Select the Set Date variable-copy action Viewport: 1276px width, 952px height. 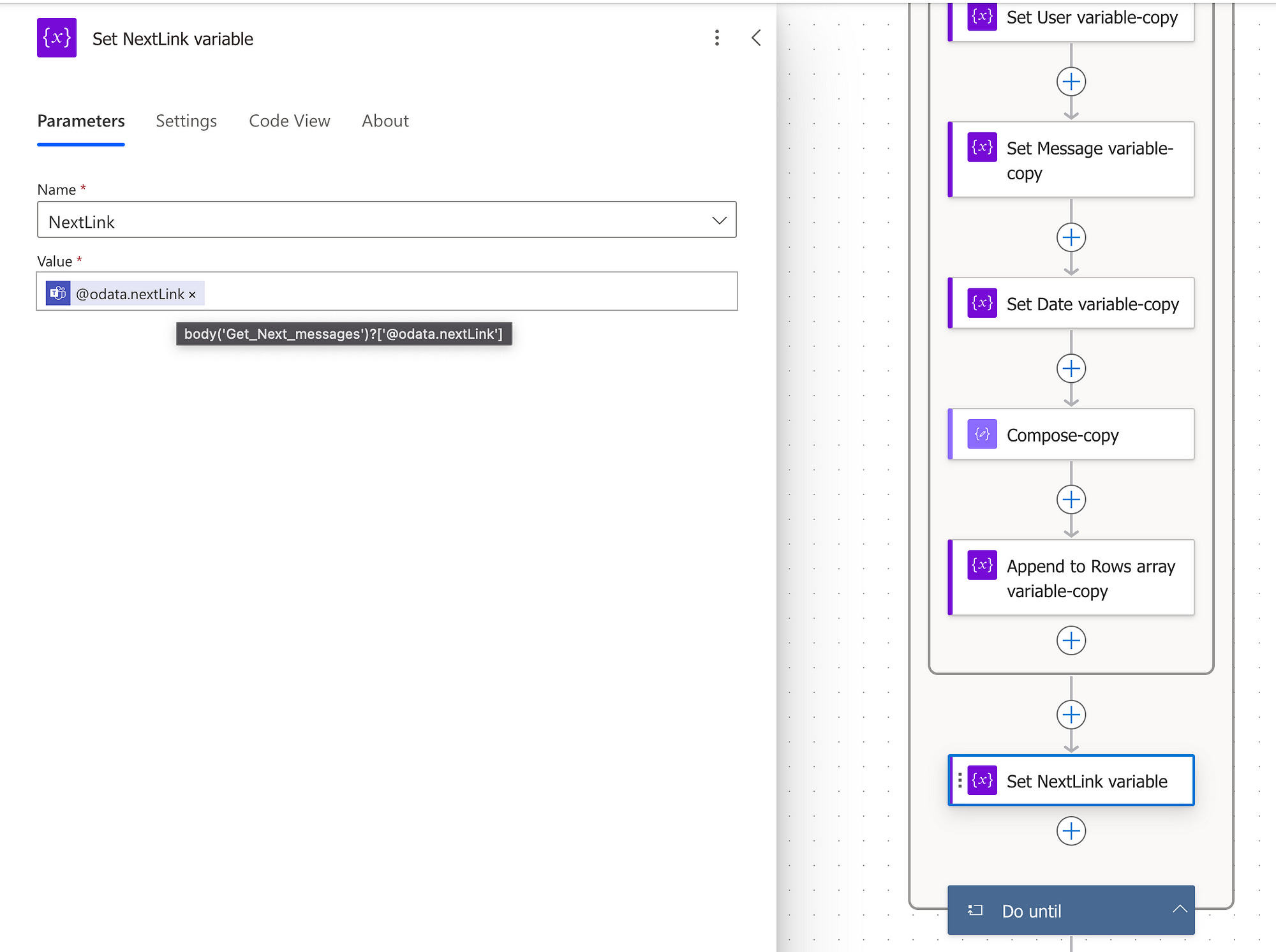point(1092,304)
